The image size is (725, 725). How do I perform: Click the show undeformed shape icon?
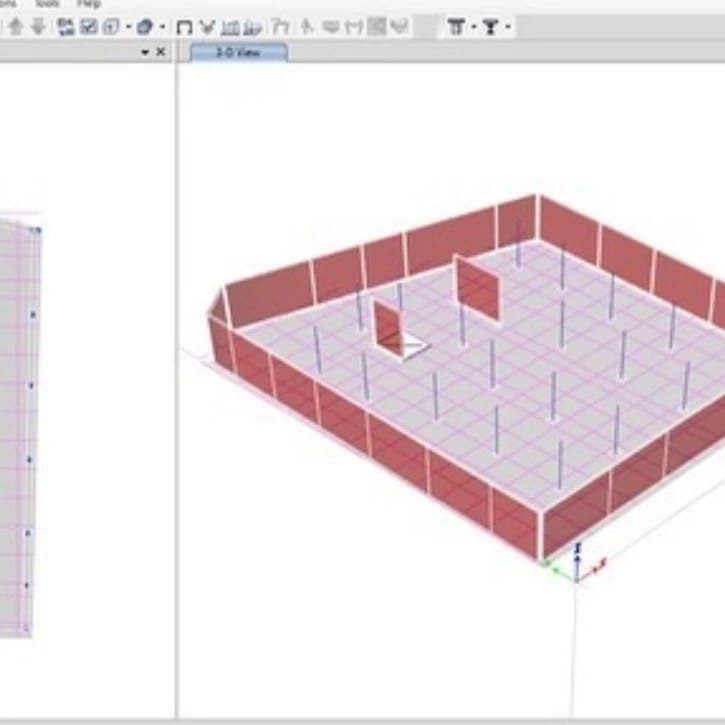point(184,27)
